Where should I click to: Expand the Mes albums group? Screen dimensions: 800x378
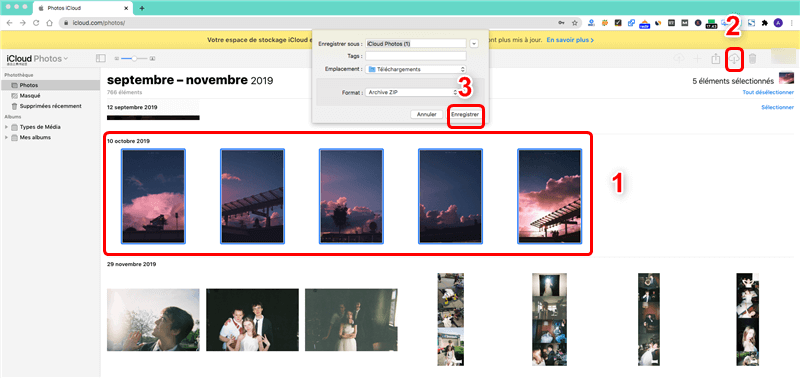pos(6,137)
